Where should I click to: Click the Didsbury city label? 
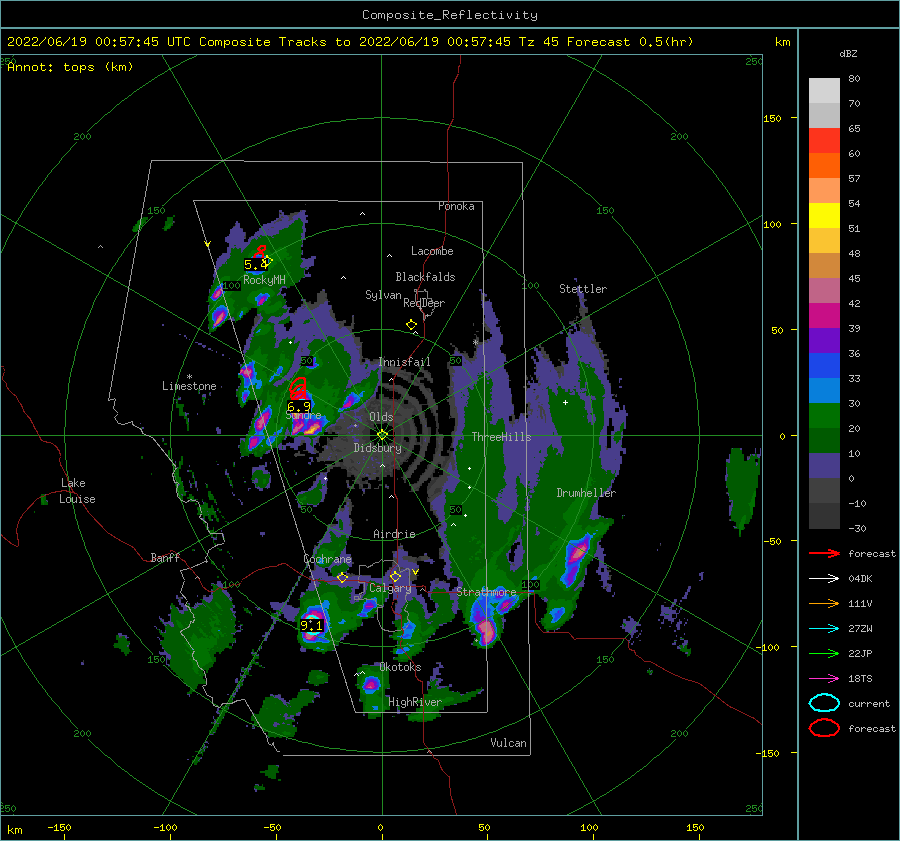[377, 448]
